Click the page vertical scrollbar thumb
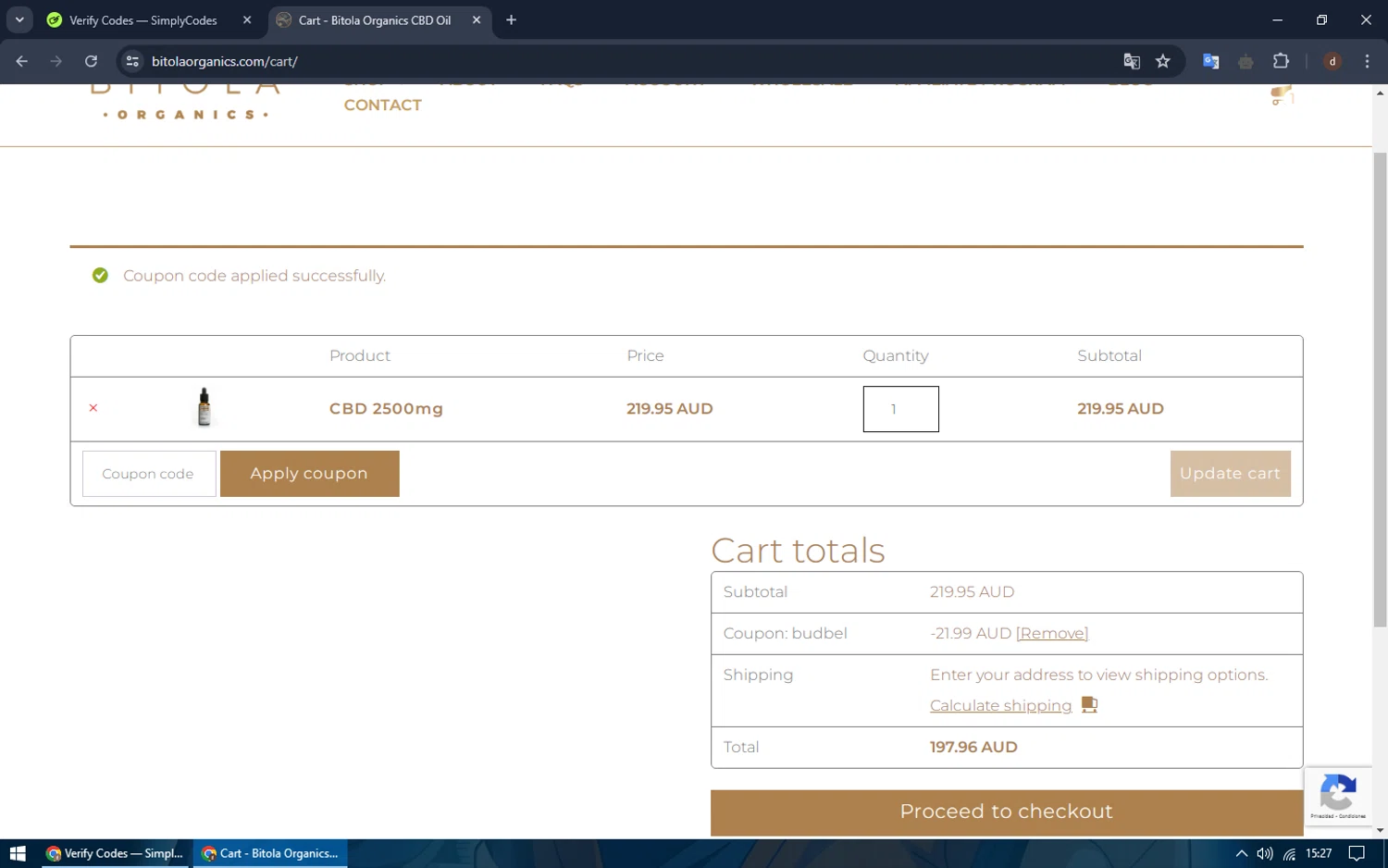The width and height of the screenshot is (1388, 868). coord(1380,389)
